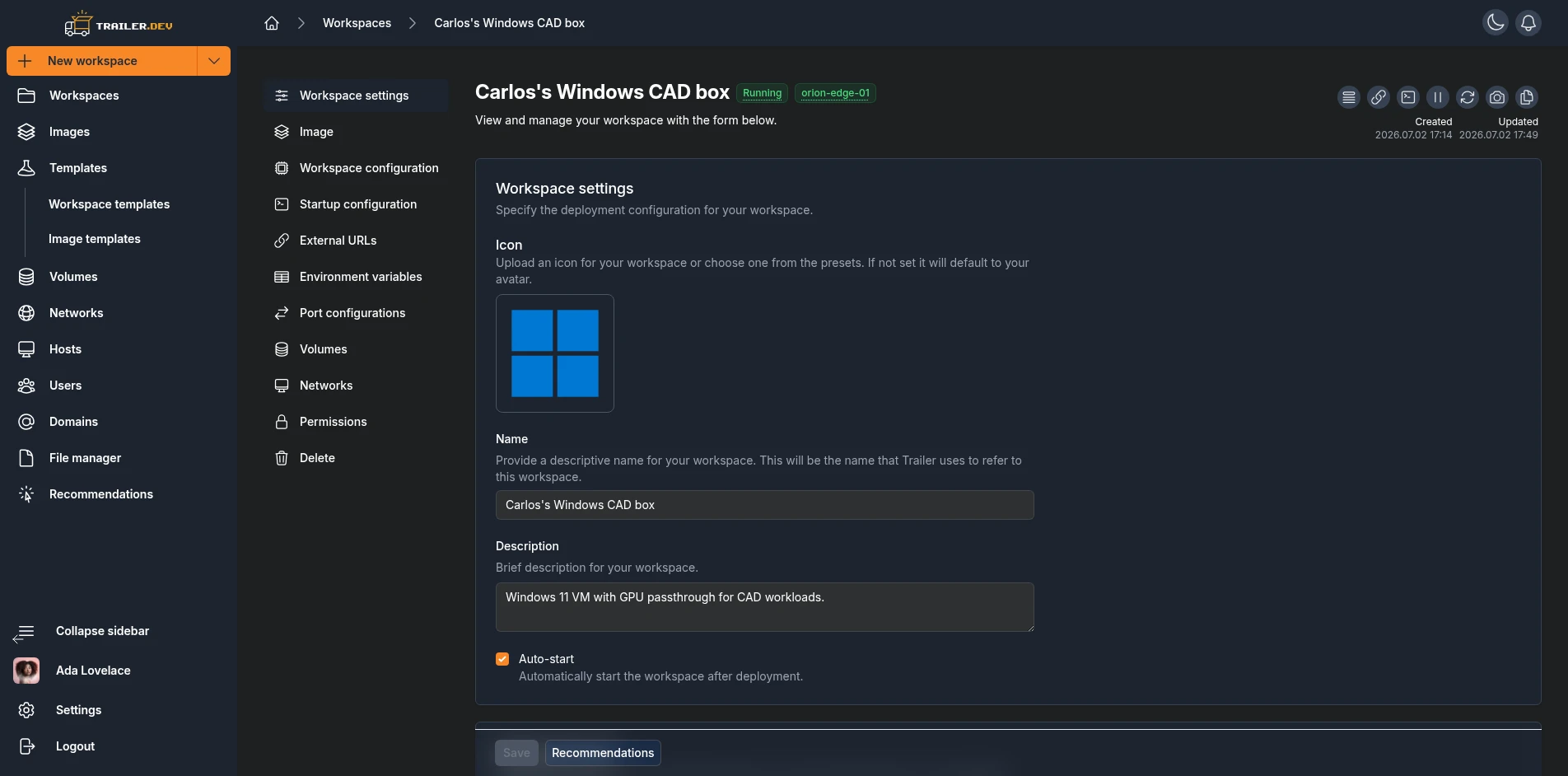Viewport: 1568px width, 776px height.
Task: Open External URLs section
Action: (x=356, y=241)
